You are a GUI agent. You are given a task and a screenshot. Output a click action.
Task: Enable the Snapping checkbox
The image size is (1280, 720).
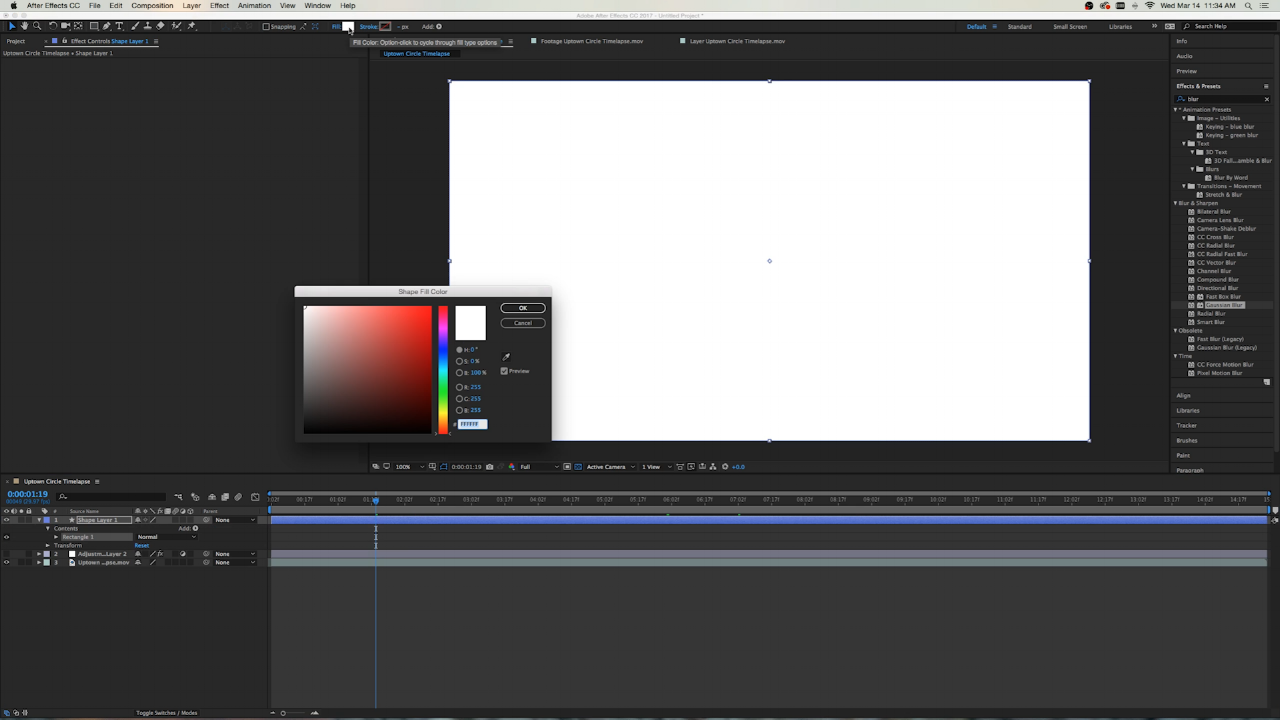click(x=266, y=26)
